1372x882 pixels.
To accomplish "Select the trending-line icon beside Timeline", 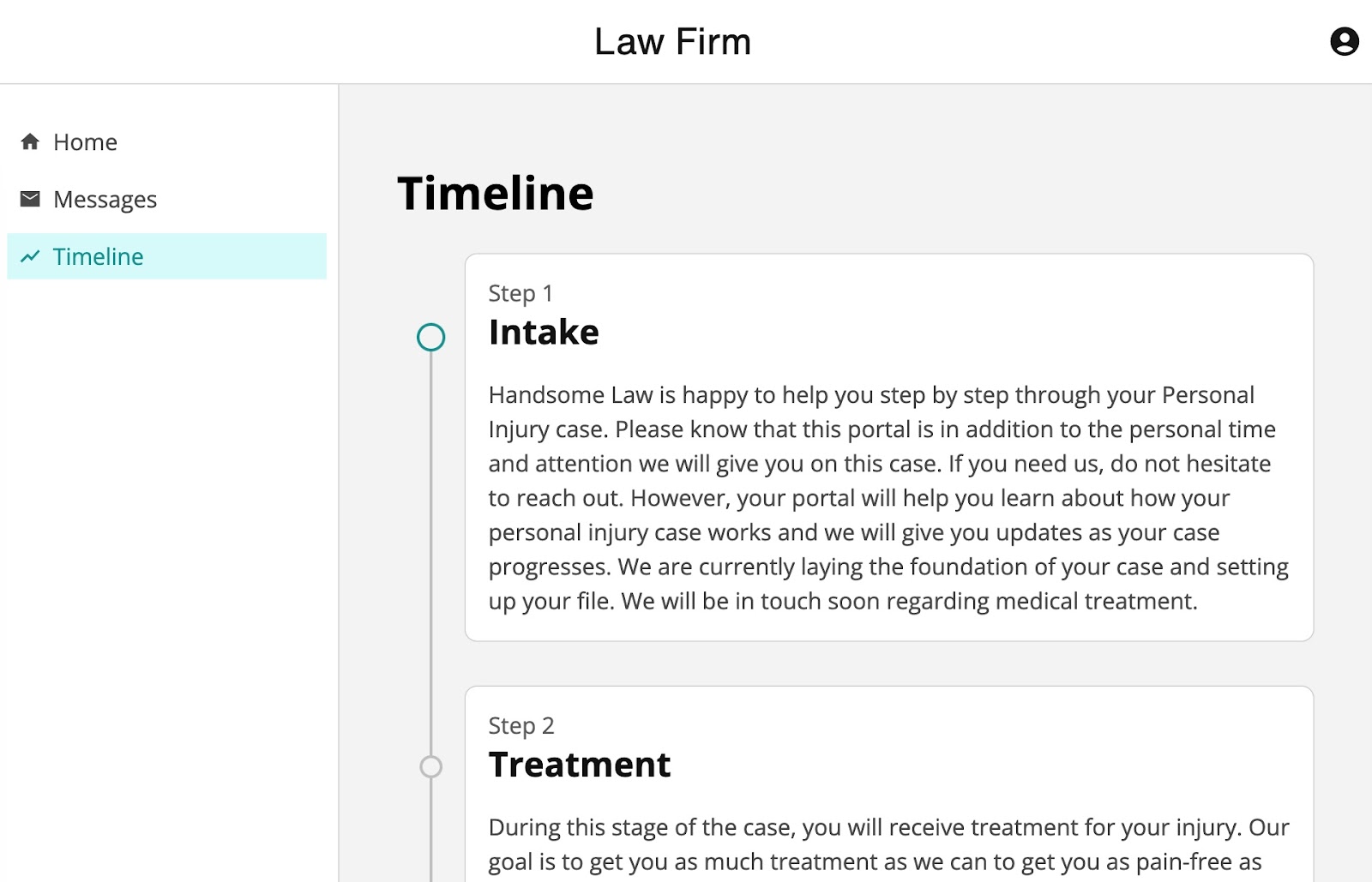I will [x=29, y=255].
